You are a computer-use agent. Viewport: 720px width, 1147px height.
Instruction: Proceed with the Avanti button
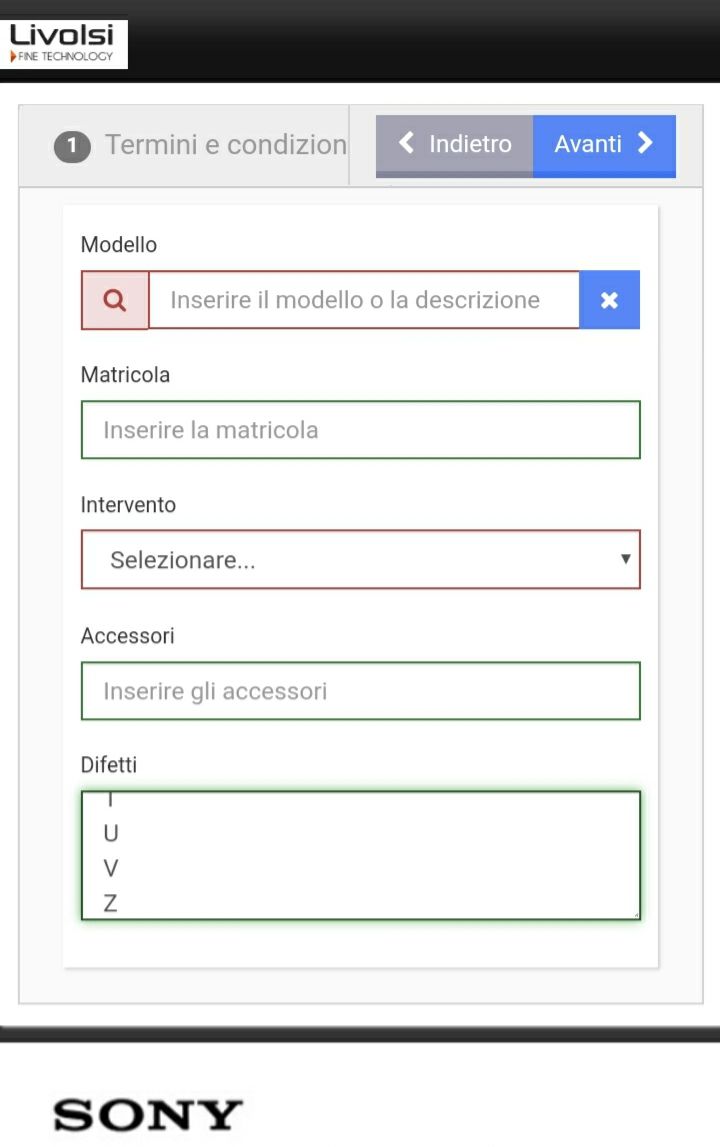pyautogui.click(x=603, y=145)
